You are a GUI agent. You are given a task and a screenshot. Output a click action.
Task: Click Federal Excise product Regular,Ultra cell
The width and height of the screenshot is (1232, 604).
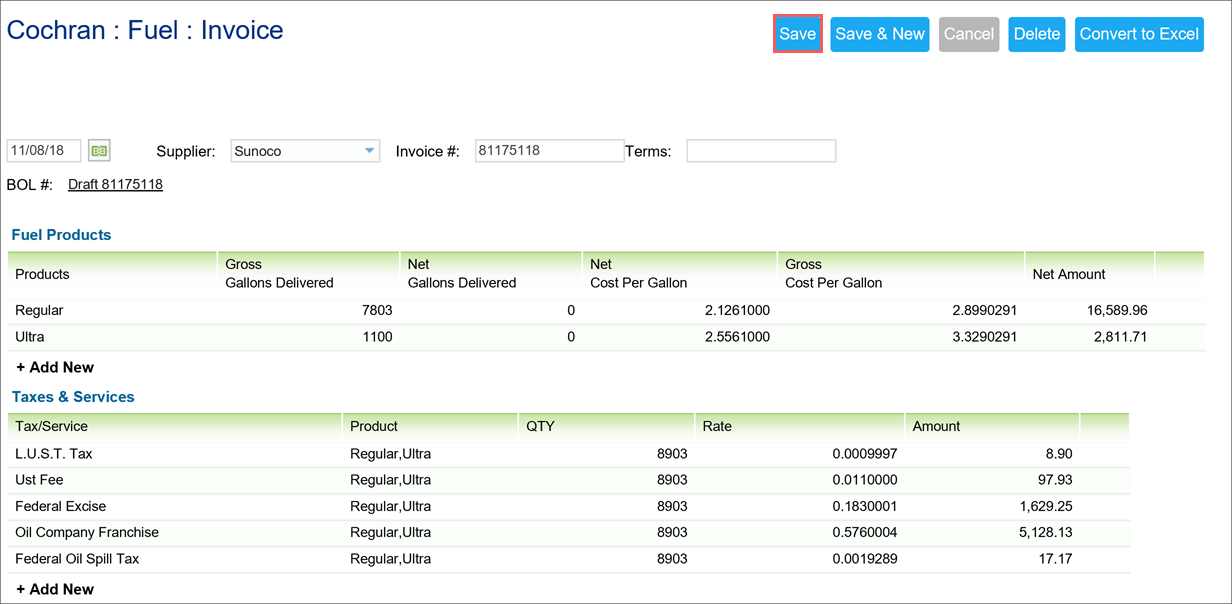point(390,506)
